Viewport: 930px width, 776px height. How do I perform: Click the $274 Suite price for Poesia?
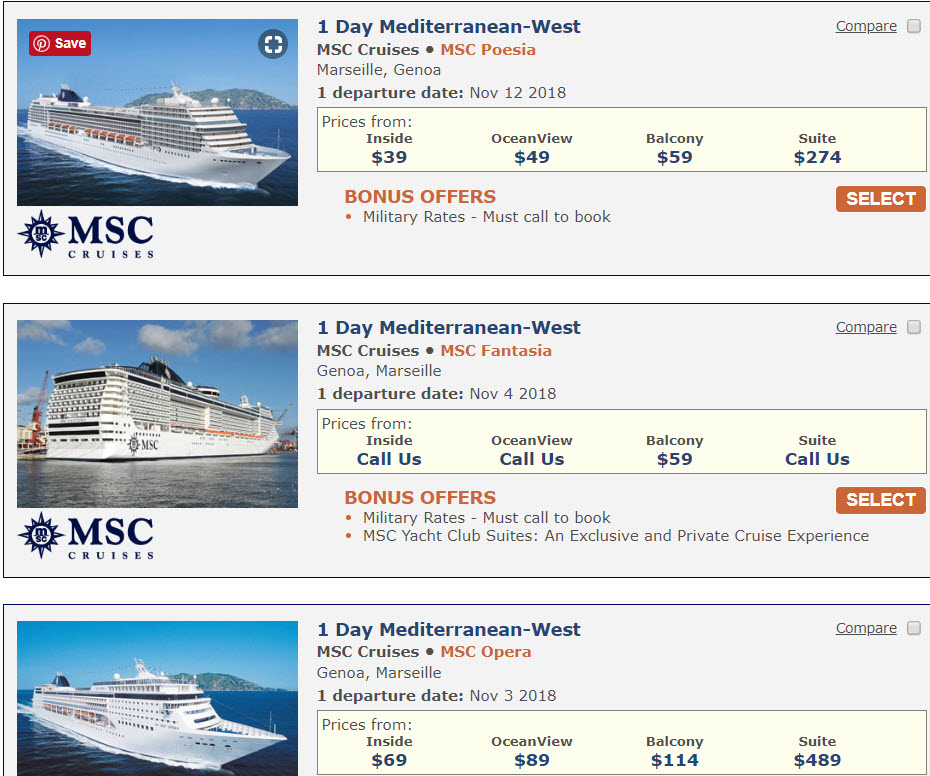click(817, 157)
